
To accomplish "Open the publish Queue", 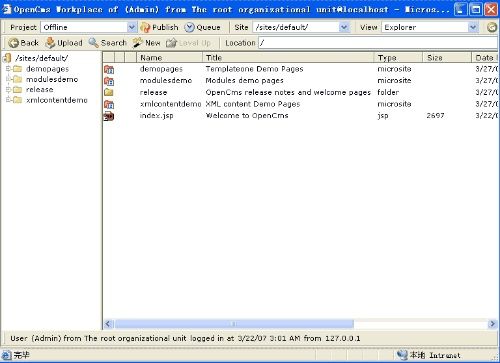I will [x=202, y=27].
